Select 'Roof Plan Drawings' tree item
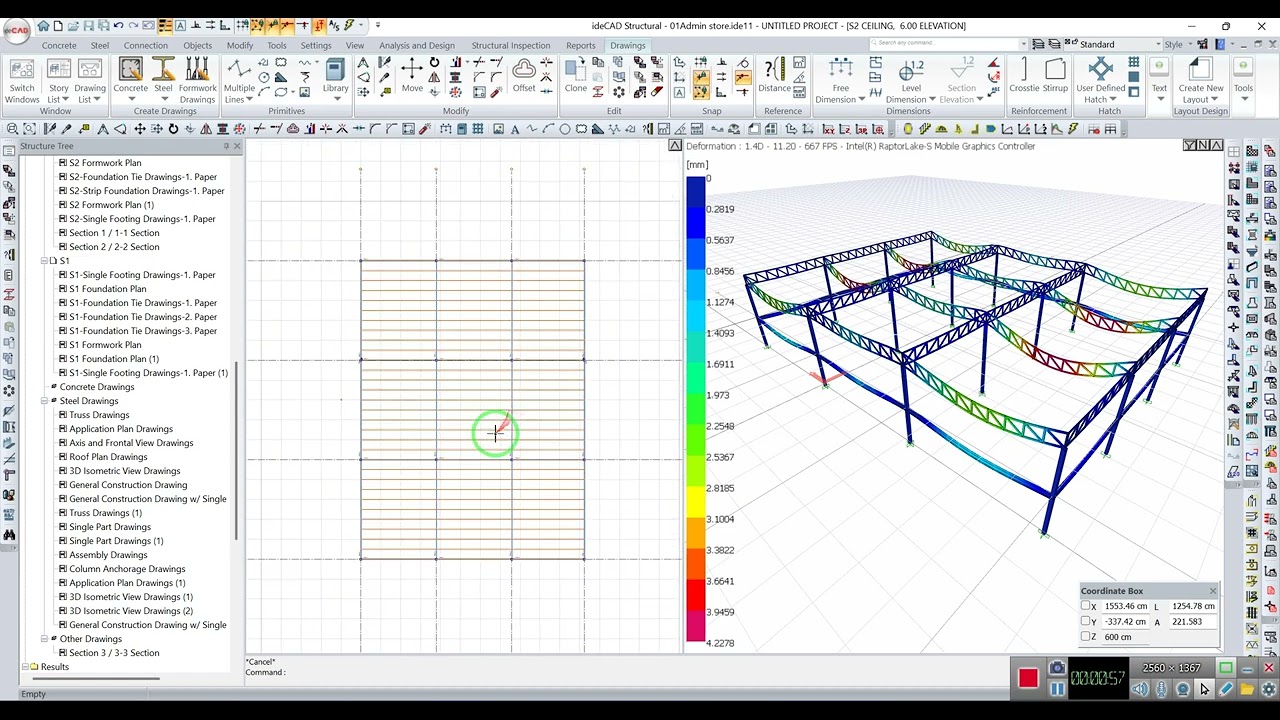 108,457
